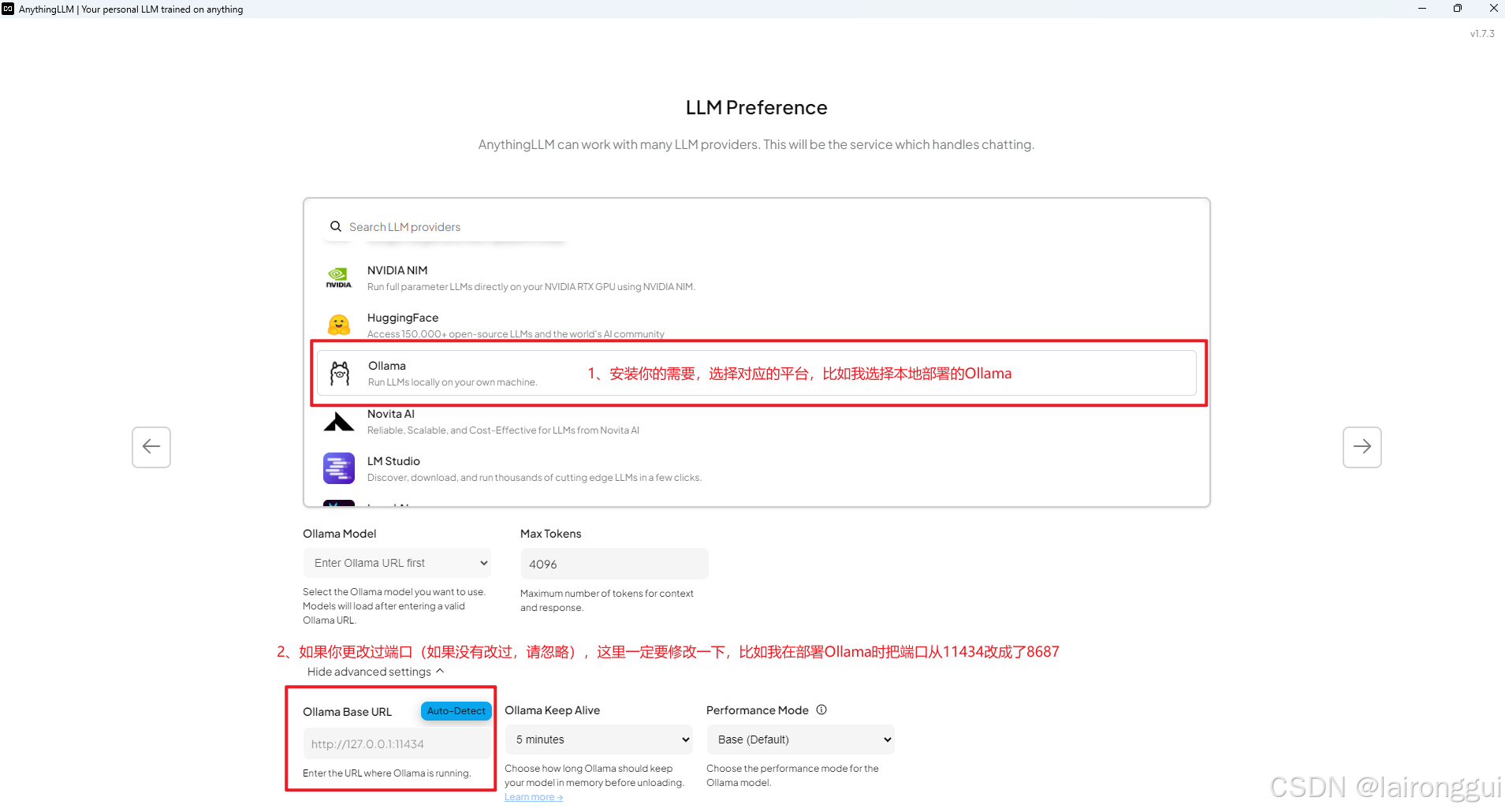
Task: Select the Ollama provider name
Action: 387,366
